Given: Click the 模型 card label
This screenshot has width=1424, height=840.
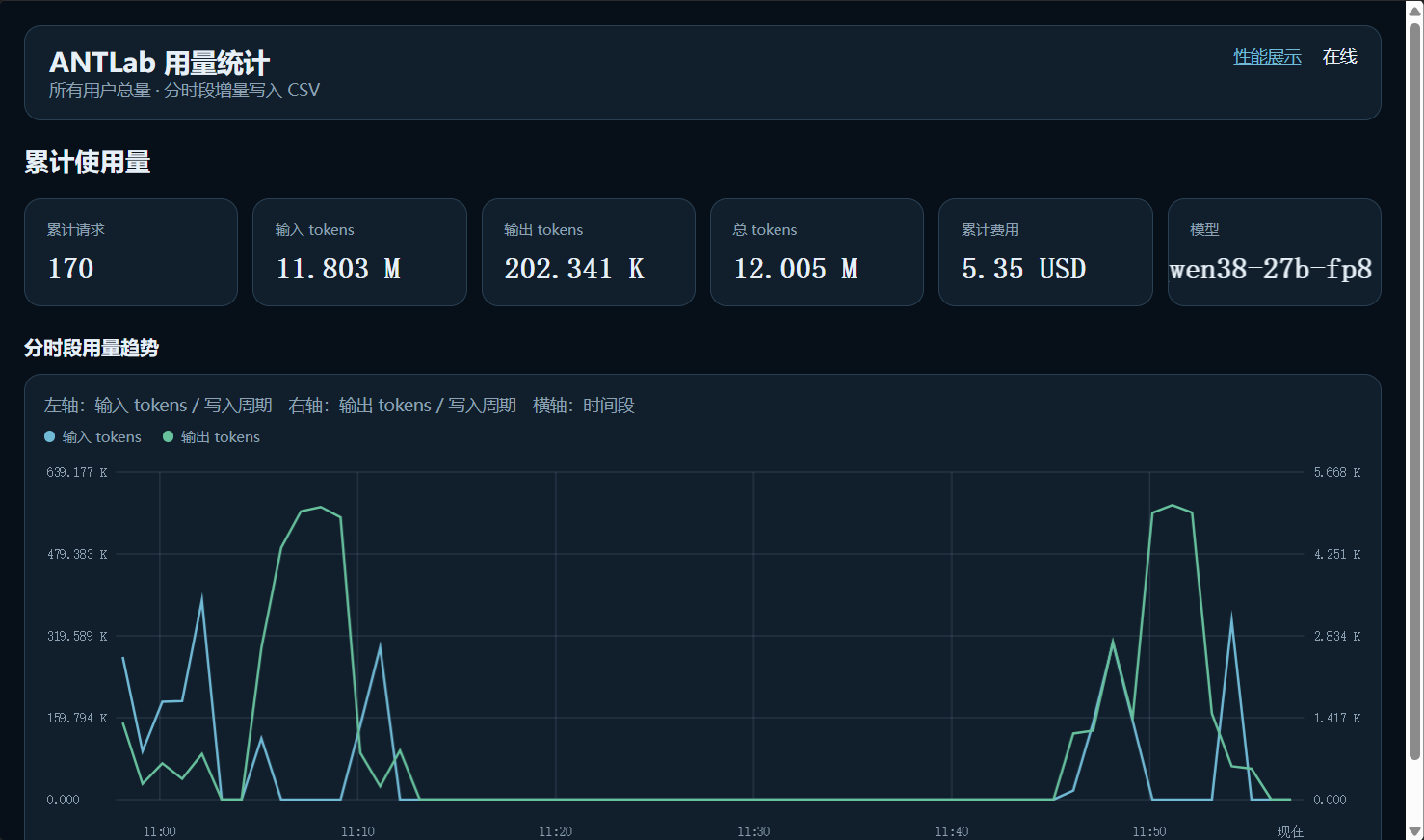Looking at the screenshot, I should [1204, 230].
